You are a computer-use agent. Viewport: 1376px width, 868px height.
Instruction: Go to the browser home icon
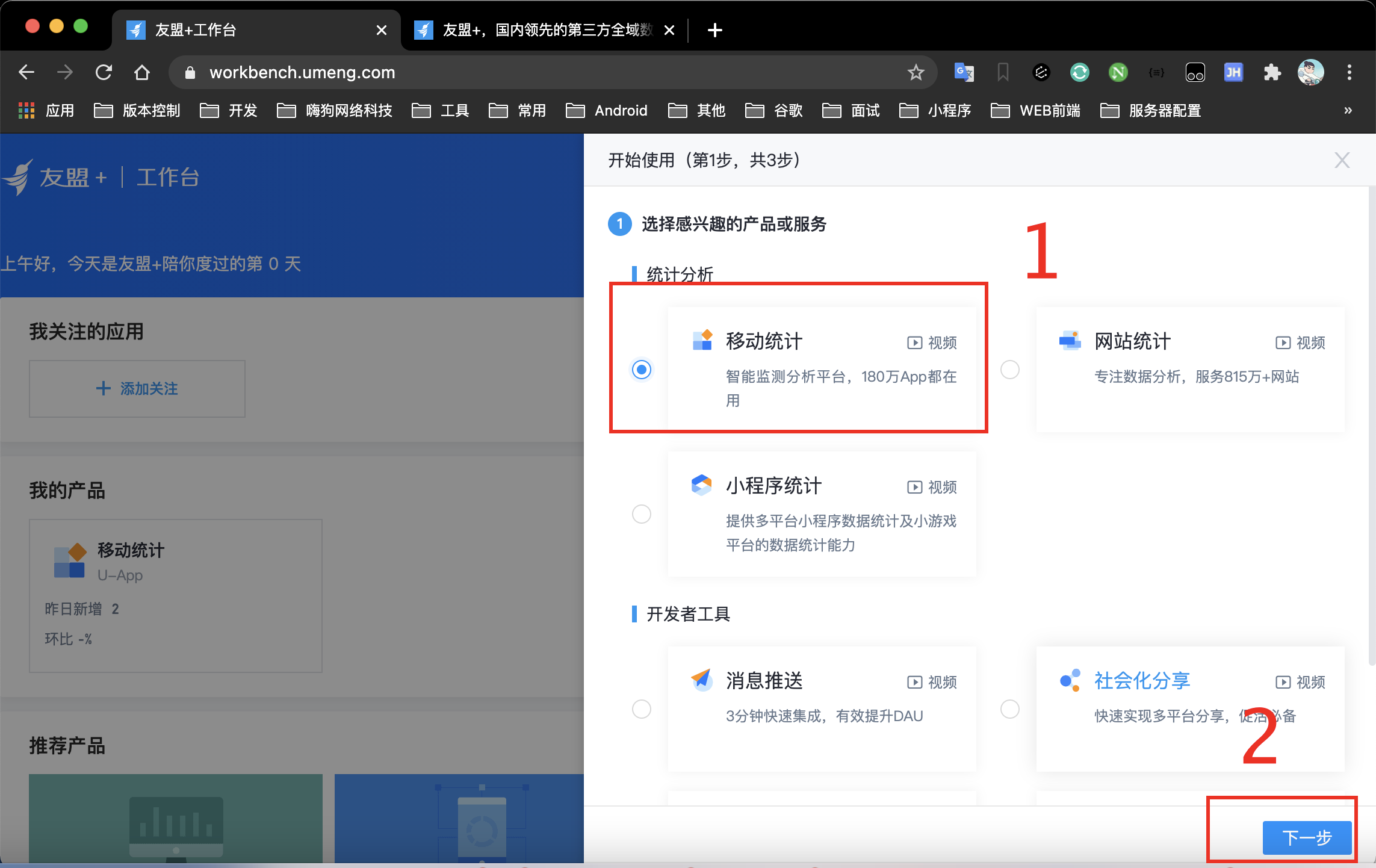click(x=142, y=72)
